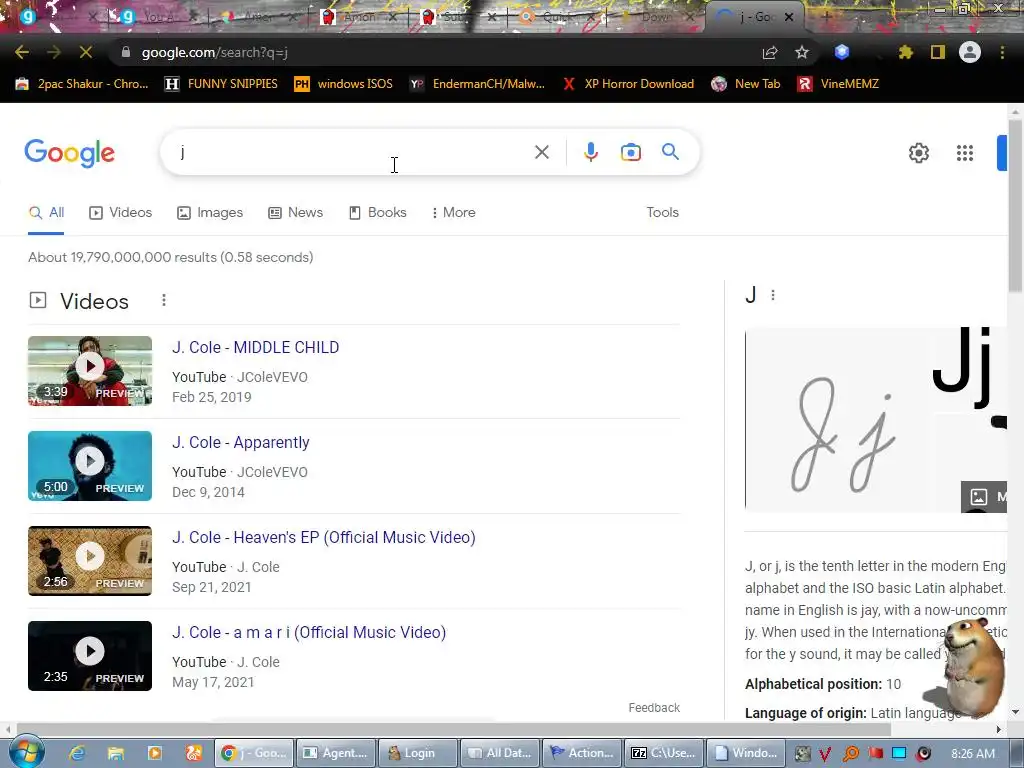Select the All results tab
This screenshot has width=1024, height=768.
tap(46, 212)
